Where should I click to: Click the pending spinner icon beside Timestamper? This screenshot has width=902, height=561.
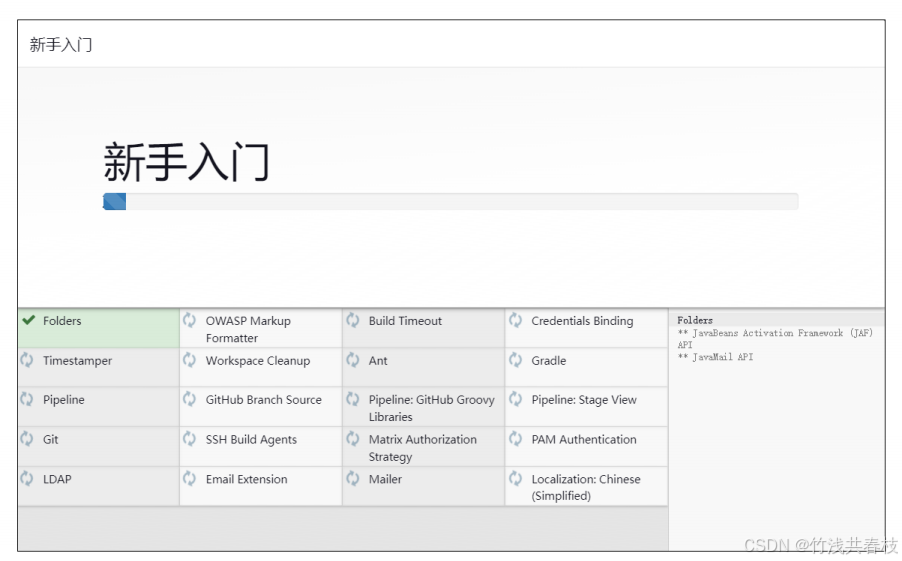(x=26, y=360)
